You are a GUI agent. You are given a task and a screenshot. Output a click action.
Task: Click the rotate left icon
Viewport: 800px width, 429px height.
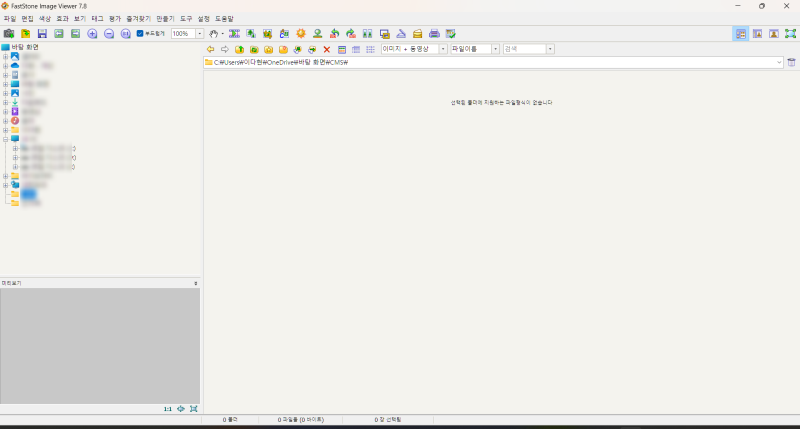(x=334, y=34)
